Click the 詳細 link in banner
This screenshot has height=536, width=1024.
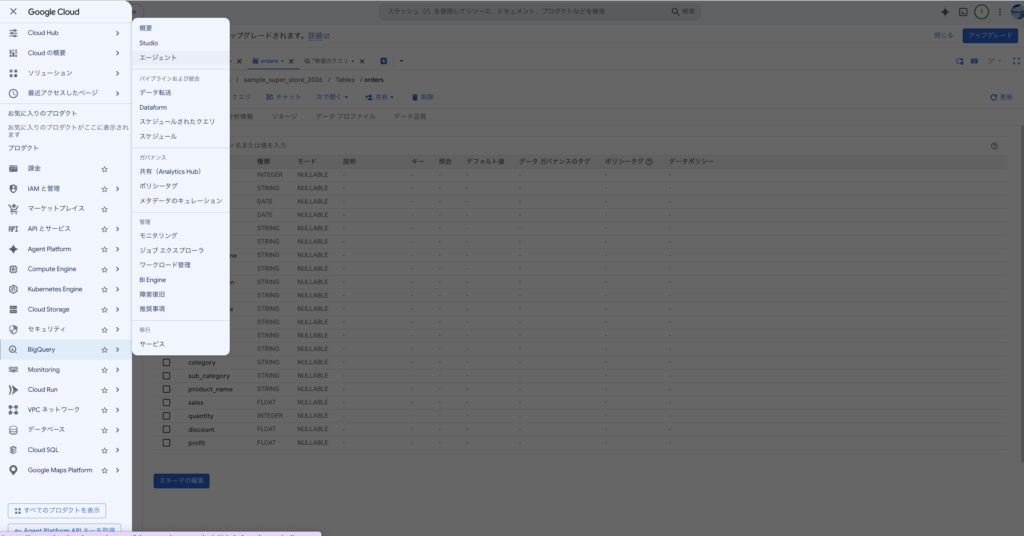coord(318,36)
